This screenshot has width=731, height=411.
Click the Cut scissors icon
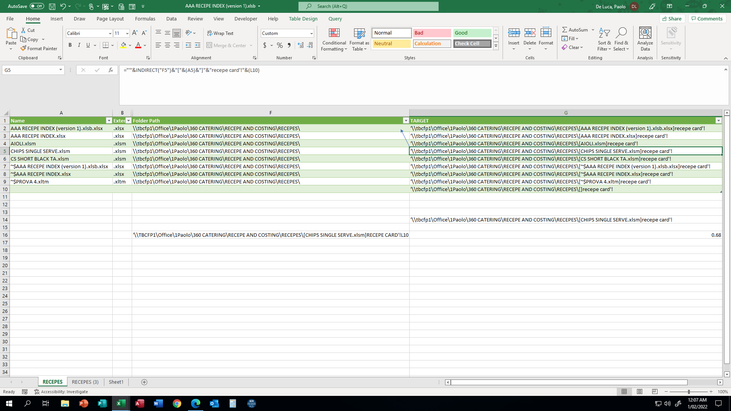point(23,30)
